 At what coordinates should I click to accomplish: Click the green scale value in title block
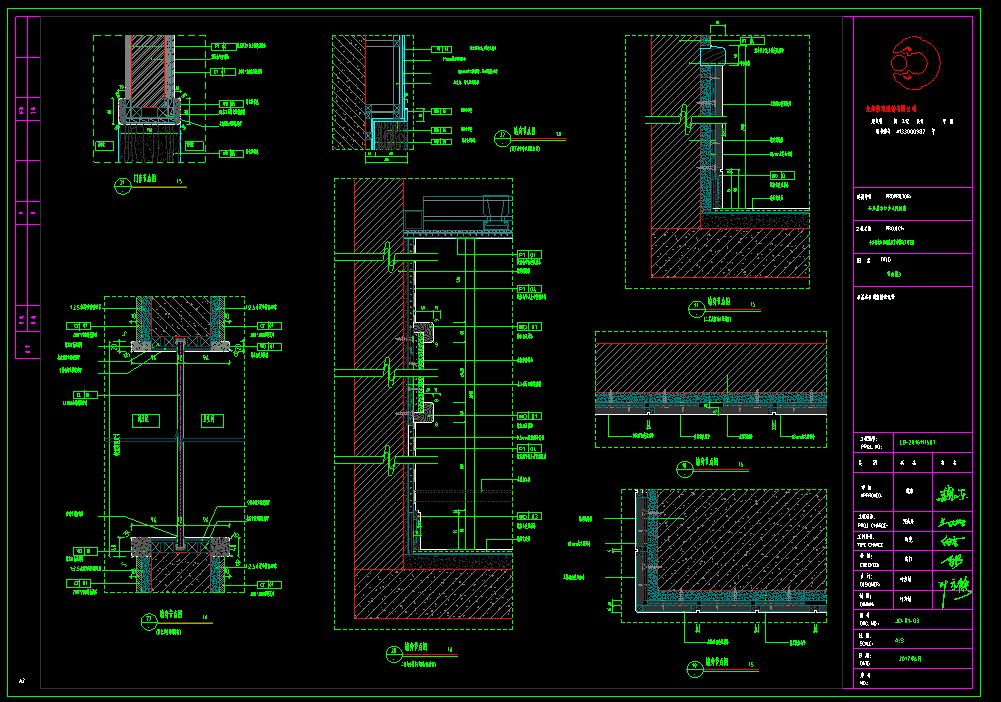pos(900,640)
